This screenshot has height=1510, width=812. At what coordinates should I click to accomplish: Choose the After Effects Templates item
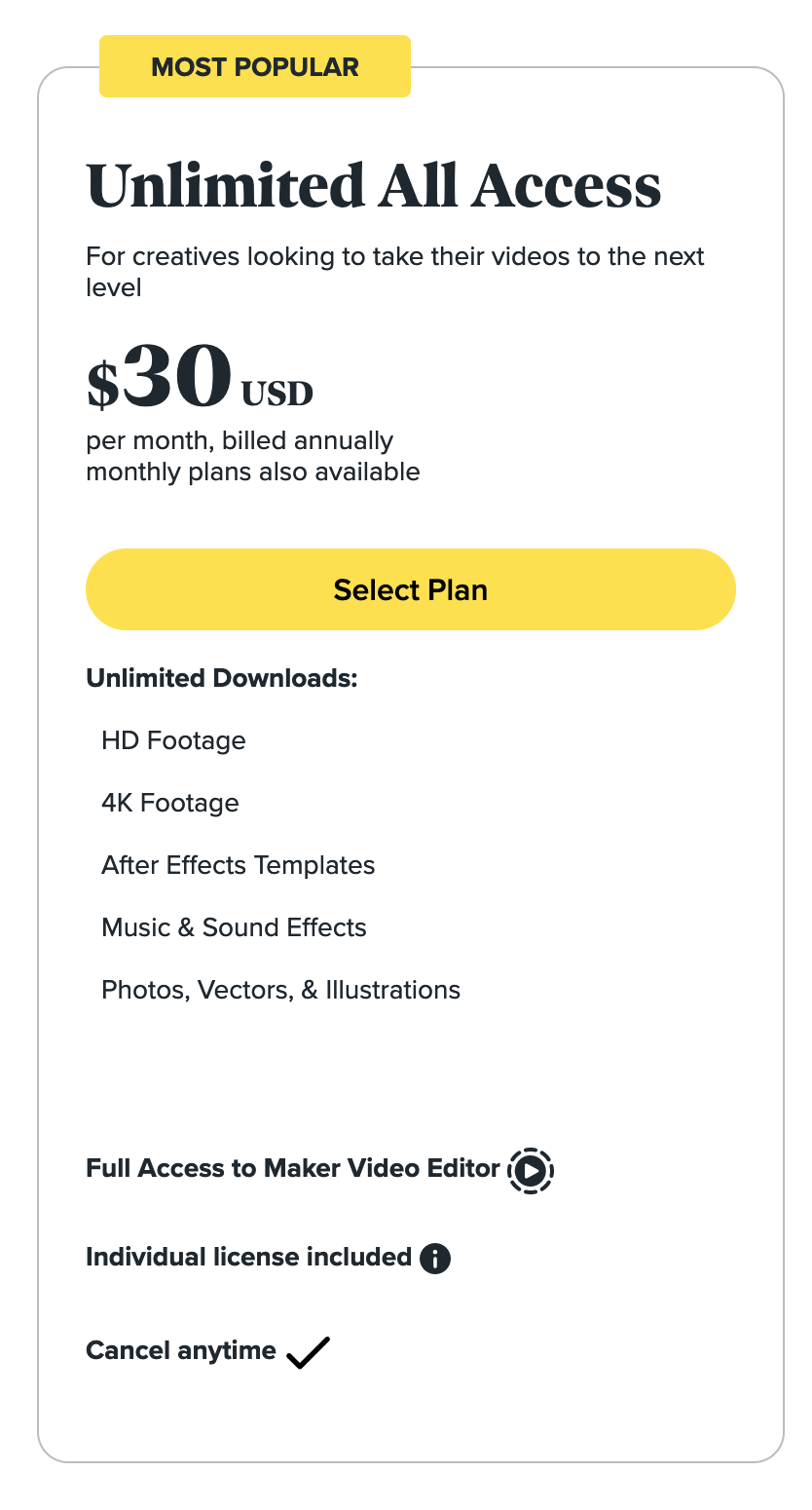239,866
